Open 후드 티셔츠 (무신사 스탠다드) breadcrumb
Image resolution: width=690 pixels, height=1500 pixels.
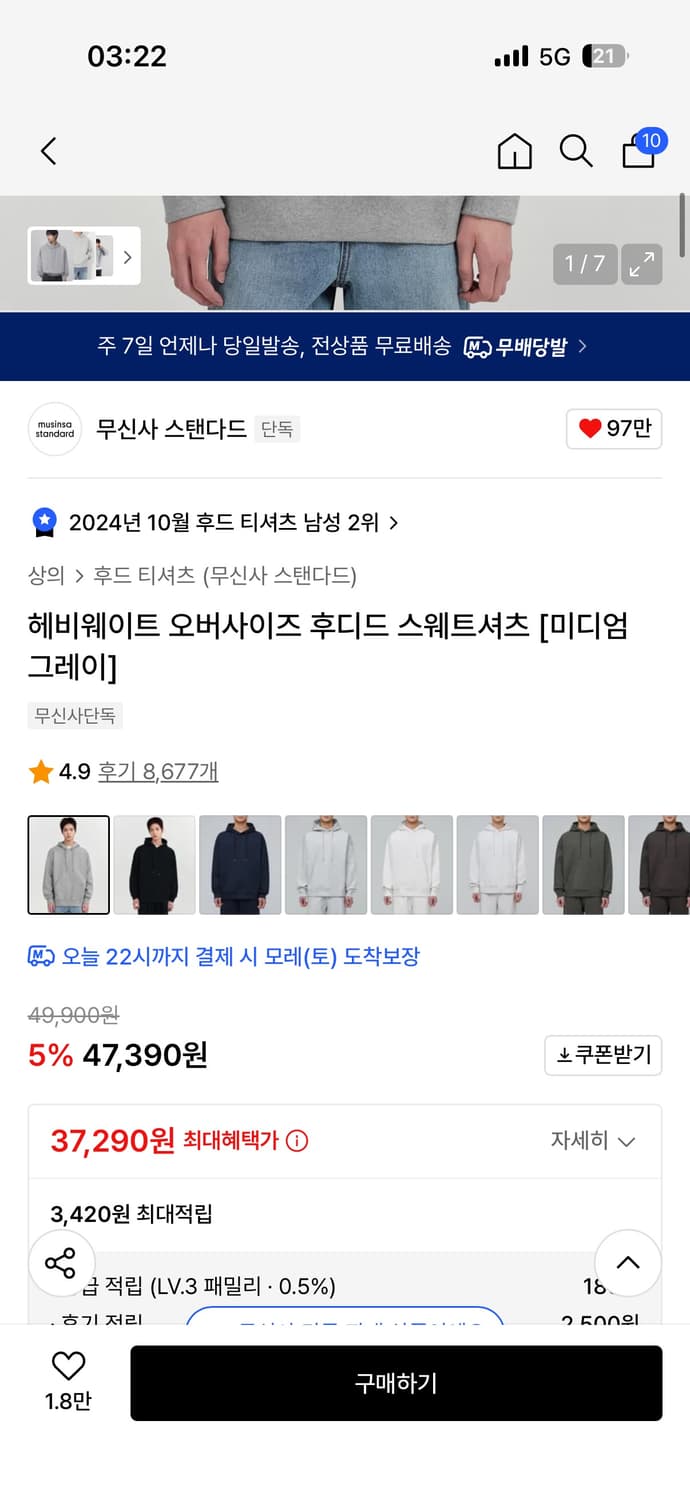click(225, 576)
